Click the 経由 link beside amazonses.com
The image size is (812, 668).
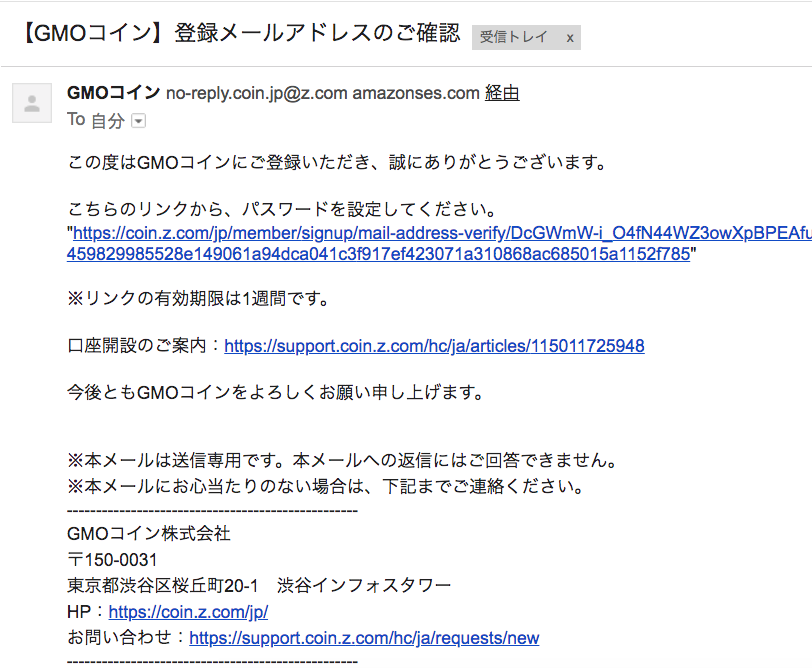point(502,93)
